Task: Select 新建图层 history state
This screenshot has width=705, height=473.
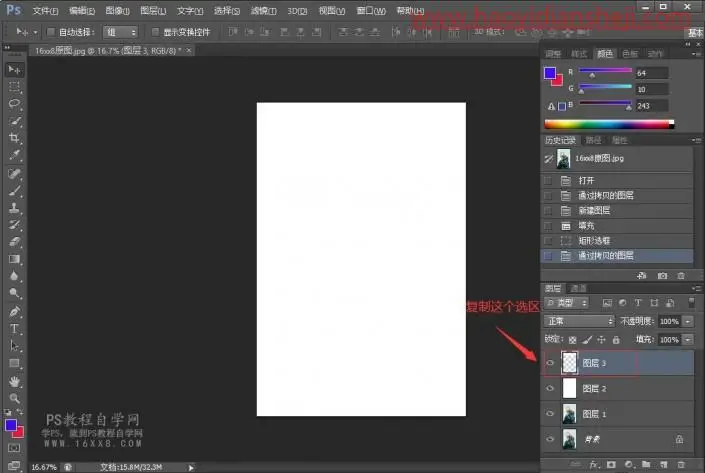Action: click(x=617, y=211)
